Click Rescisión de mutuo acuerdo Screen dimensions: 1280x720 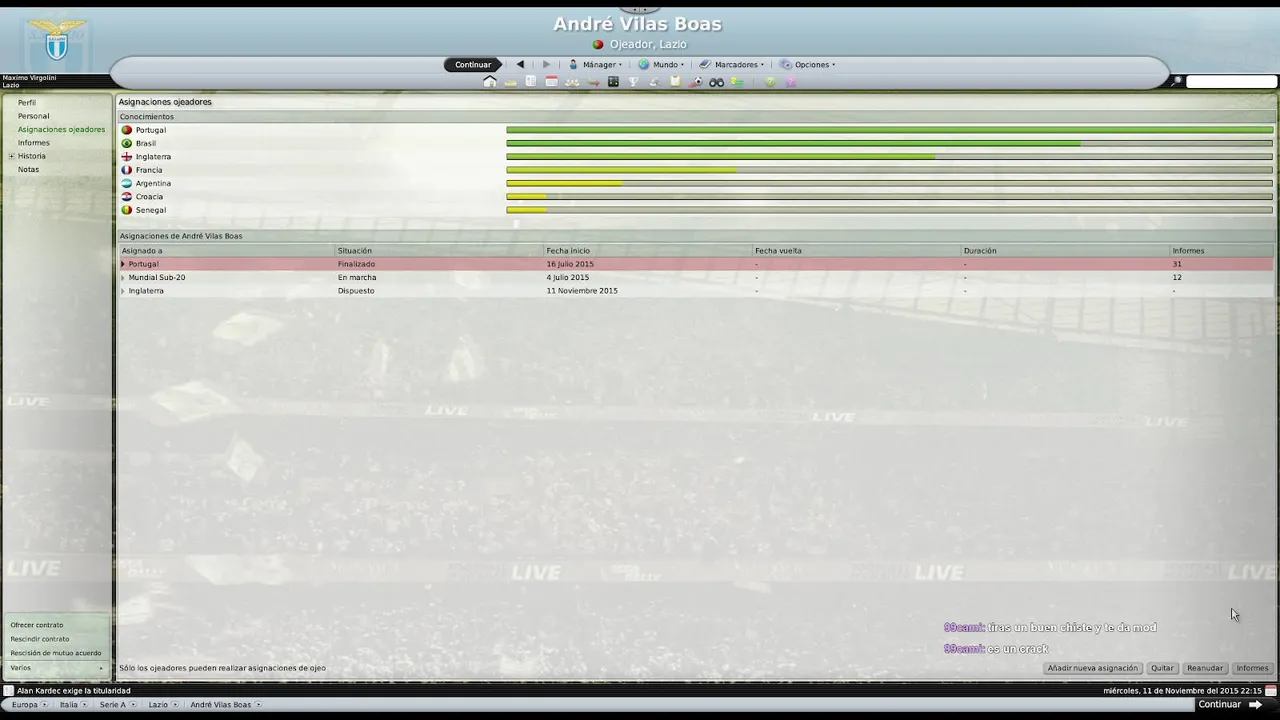click(x=56, y=653)
